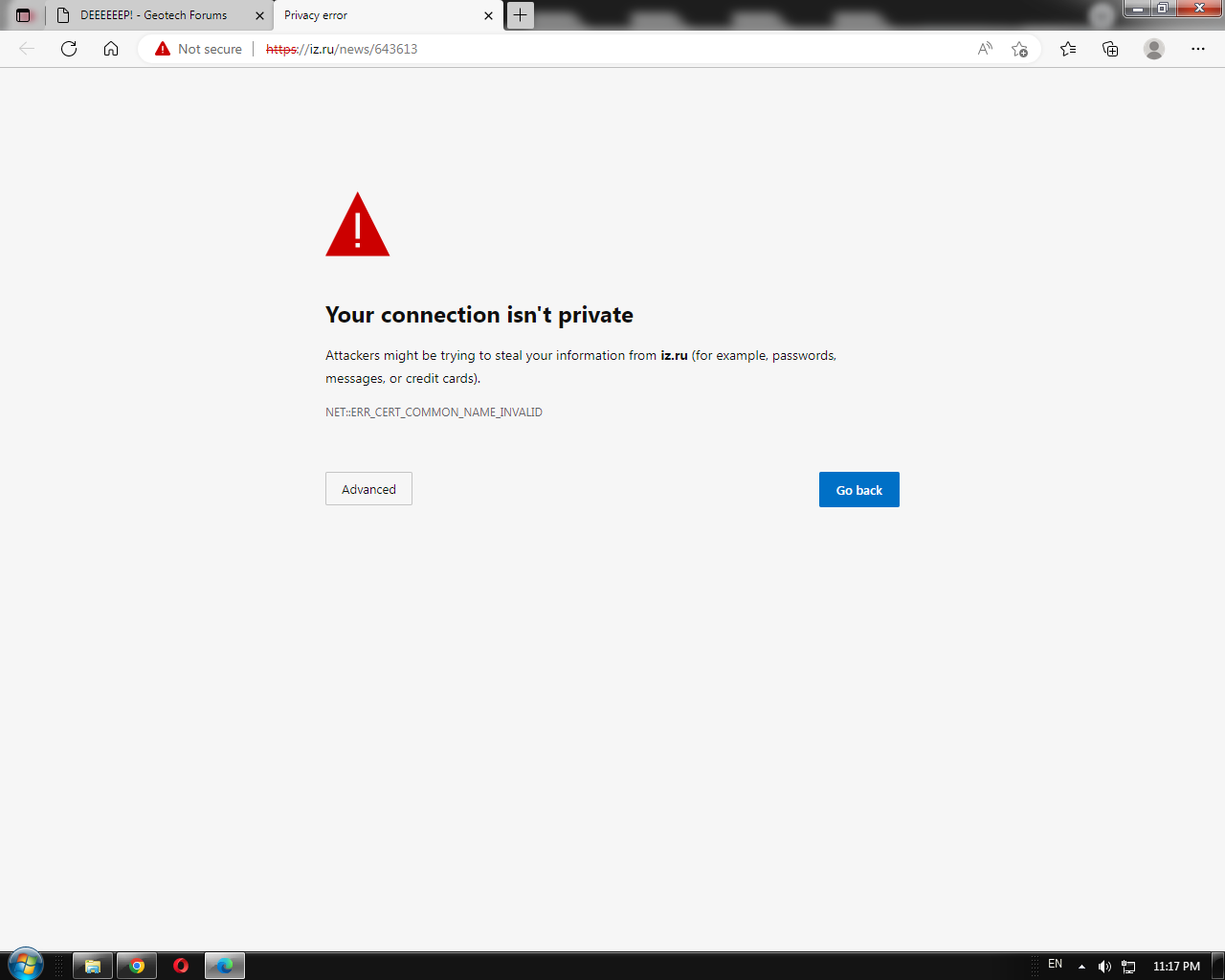Screen dimensions: 1225x980
Task: Go to the home page
Action: click(x=111, y=49)
